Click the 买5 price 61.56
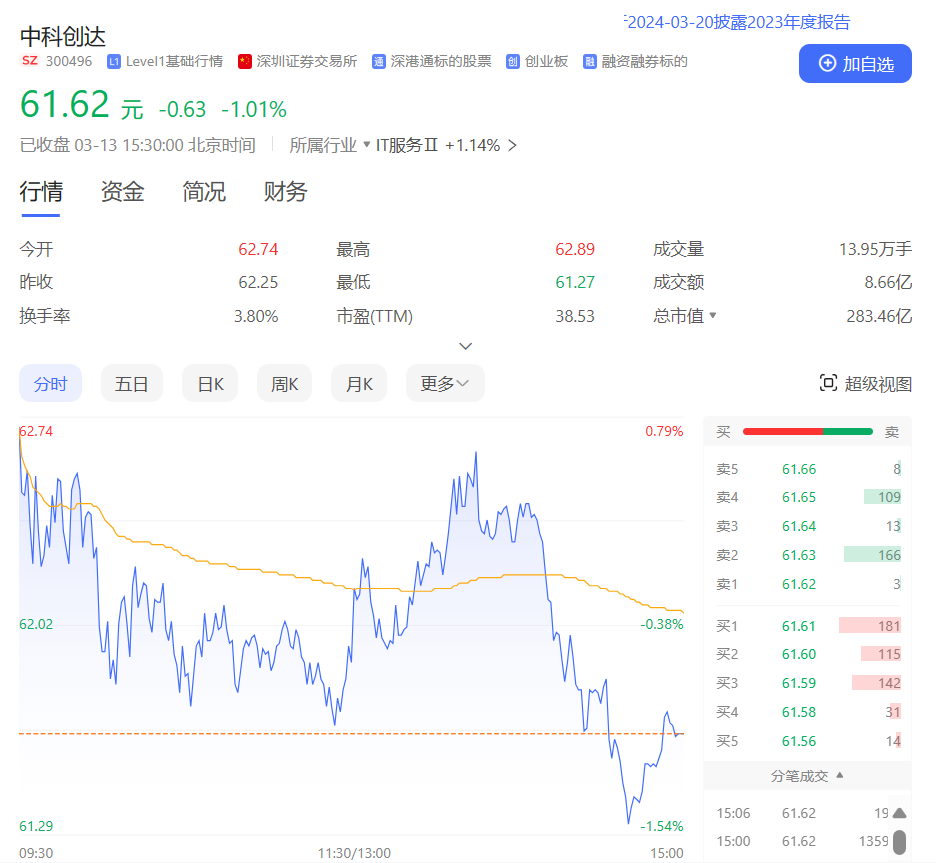Image resolution: width=936 pixels, height=863 pixels. tap(799, 741)
